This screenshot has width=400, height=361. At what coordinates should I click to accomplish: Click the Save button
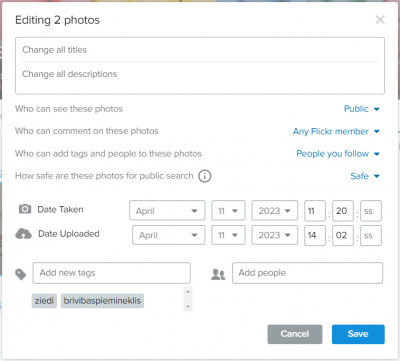(358, 334)
